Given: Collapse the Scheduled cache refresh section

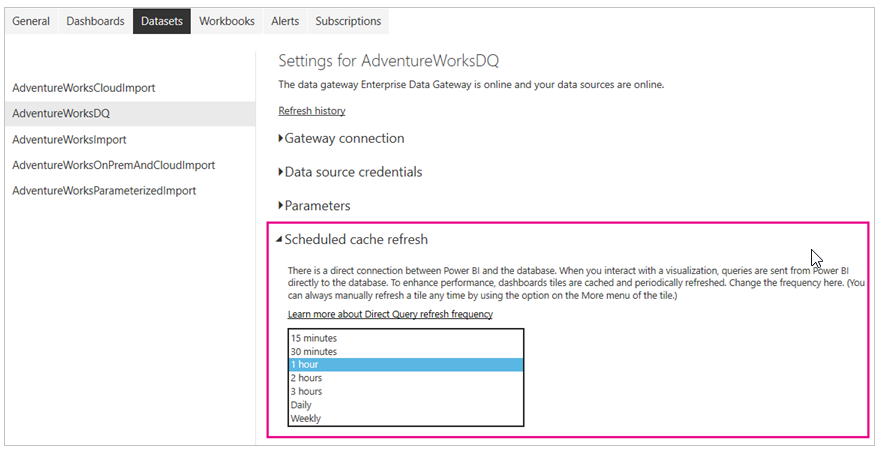Looking at the screenshot, I should pos(352,240).
